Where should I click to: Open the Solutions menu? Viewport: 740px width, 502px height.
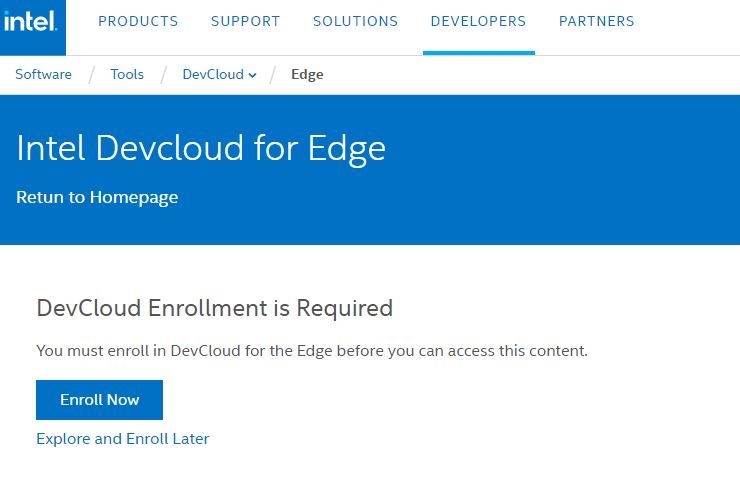click(x=355, y=21)
